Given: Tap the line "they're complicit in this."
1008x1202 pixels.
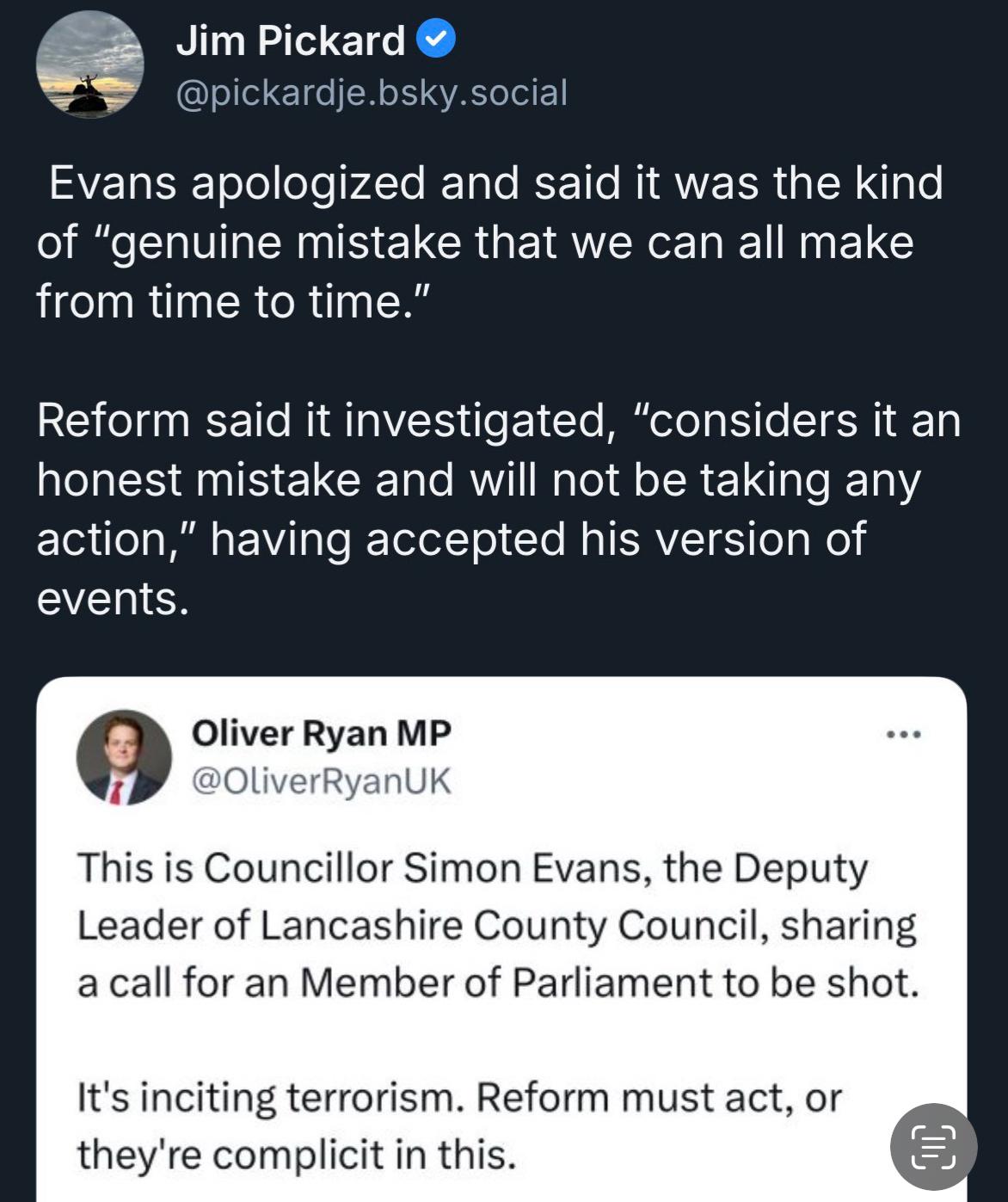Looking at the screenshot, I should coord(297,1155).
